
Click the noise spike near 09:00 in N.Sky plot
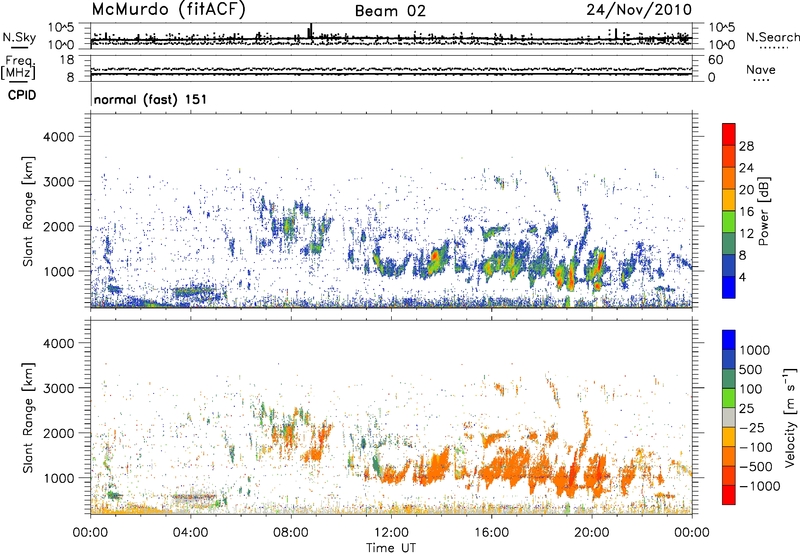[x=310, y=31]
